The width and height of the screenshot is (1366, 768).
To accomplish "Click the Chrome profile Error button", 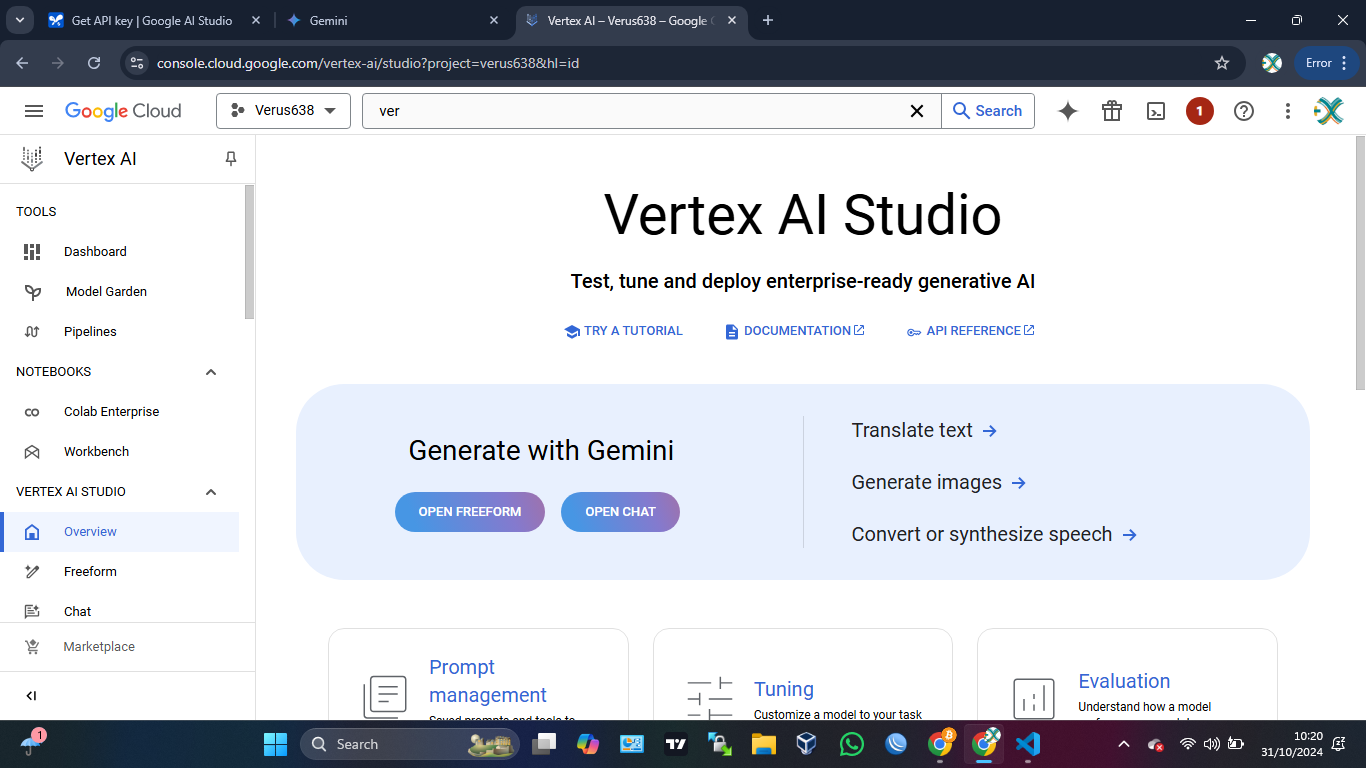I will coord(1327,63).
